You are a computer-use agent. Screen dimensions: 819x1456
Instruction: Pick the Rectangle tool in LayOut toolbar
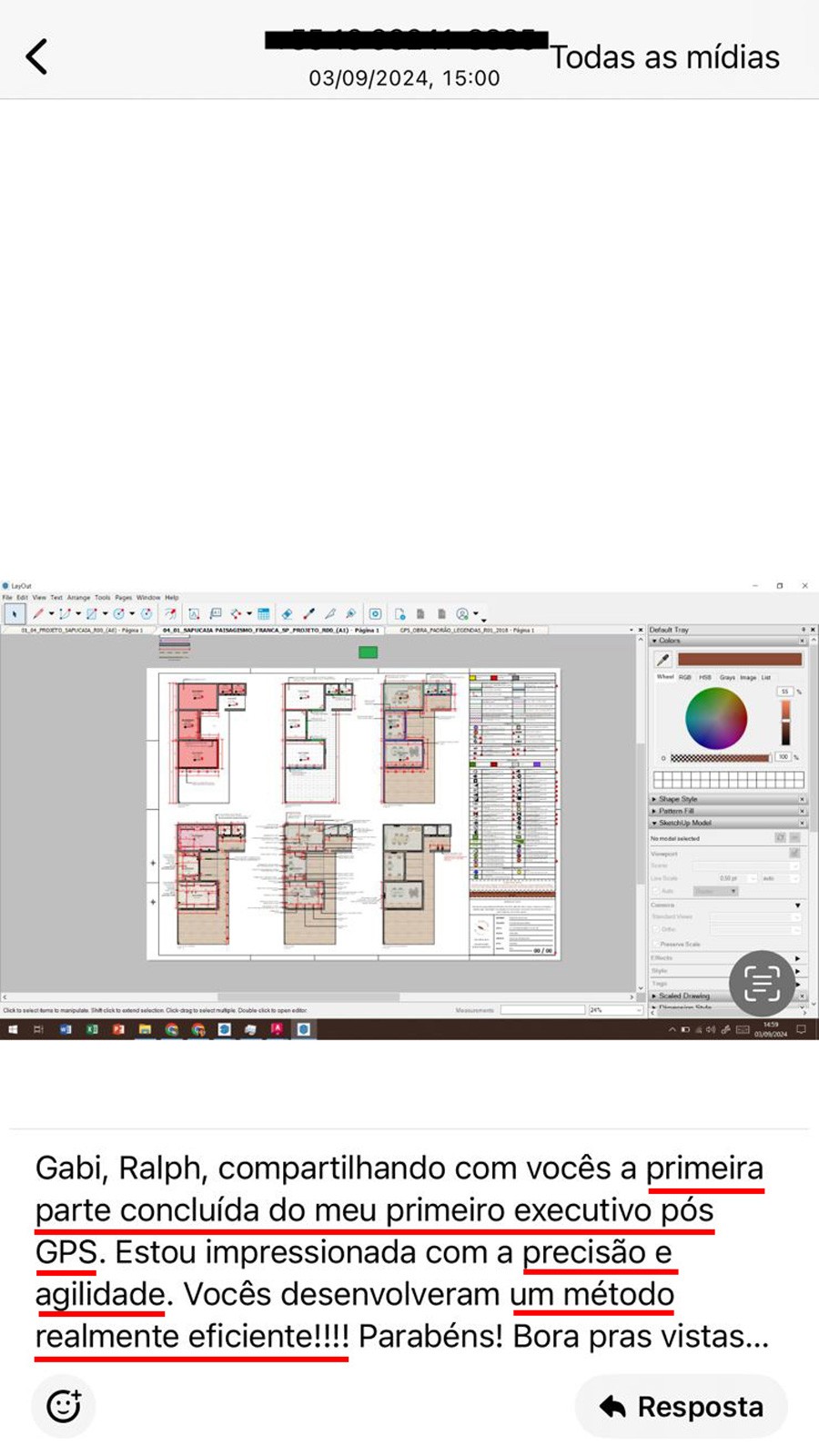point(91,614)
